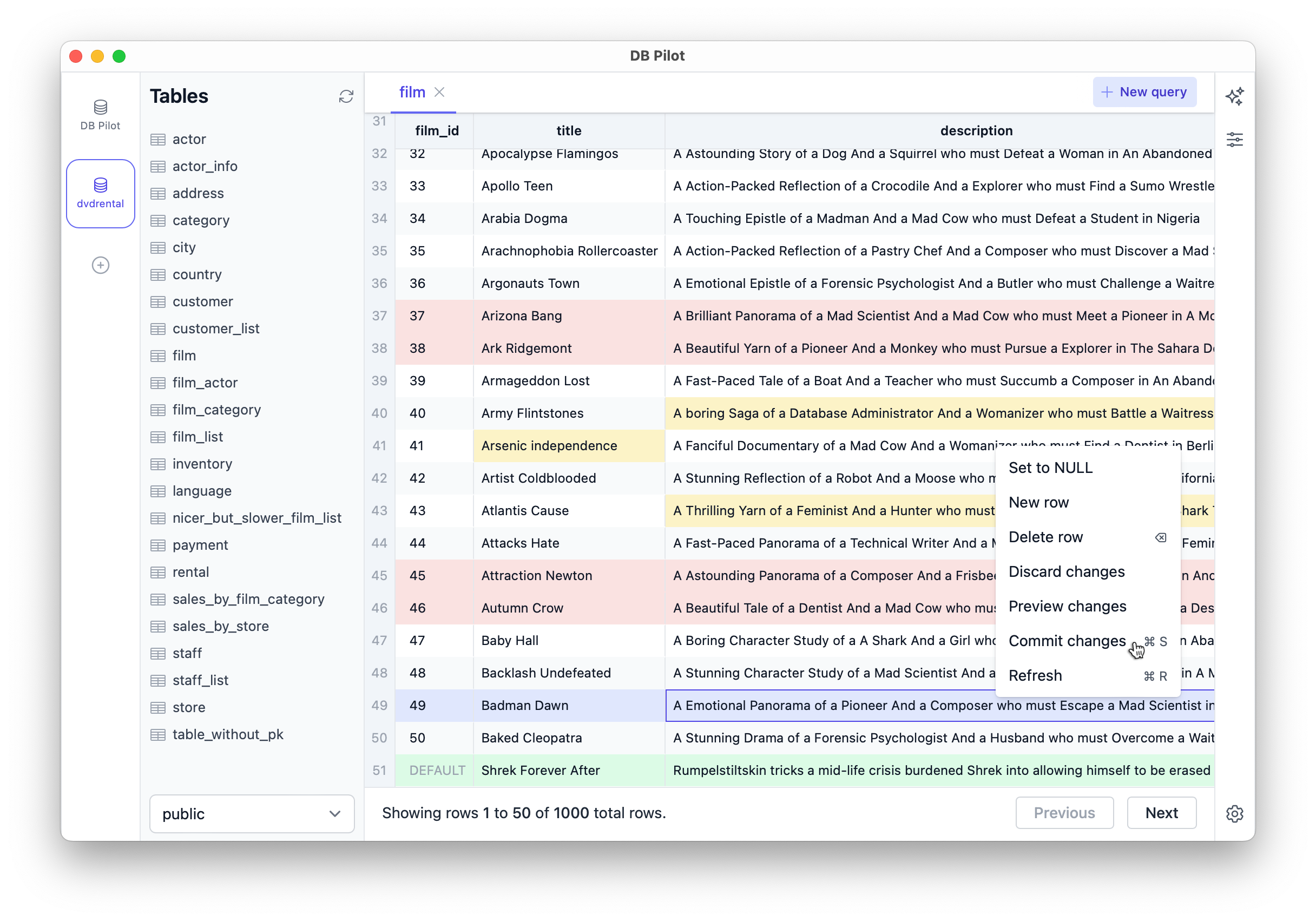The image size is (1316, 921).
Task: Select 'Delete row' from context menu
Action: click(1045, 537)
